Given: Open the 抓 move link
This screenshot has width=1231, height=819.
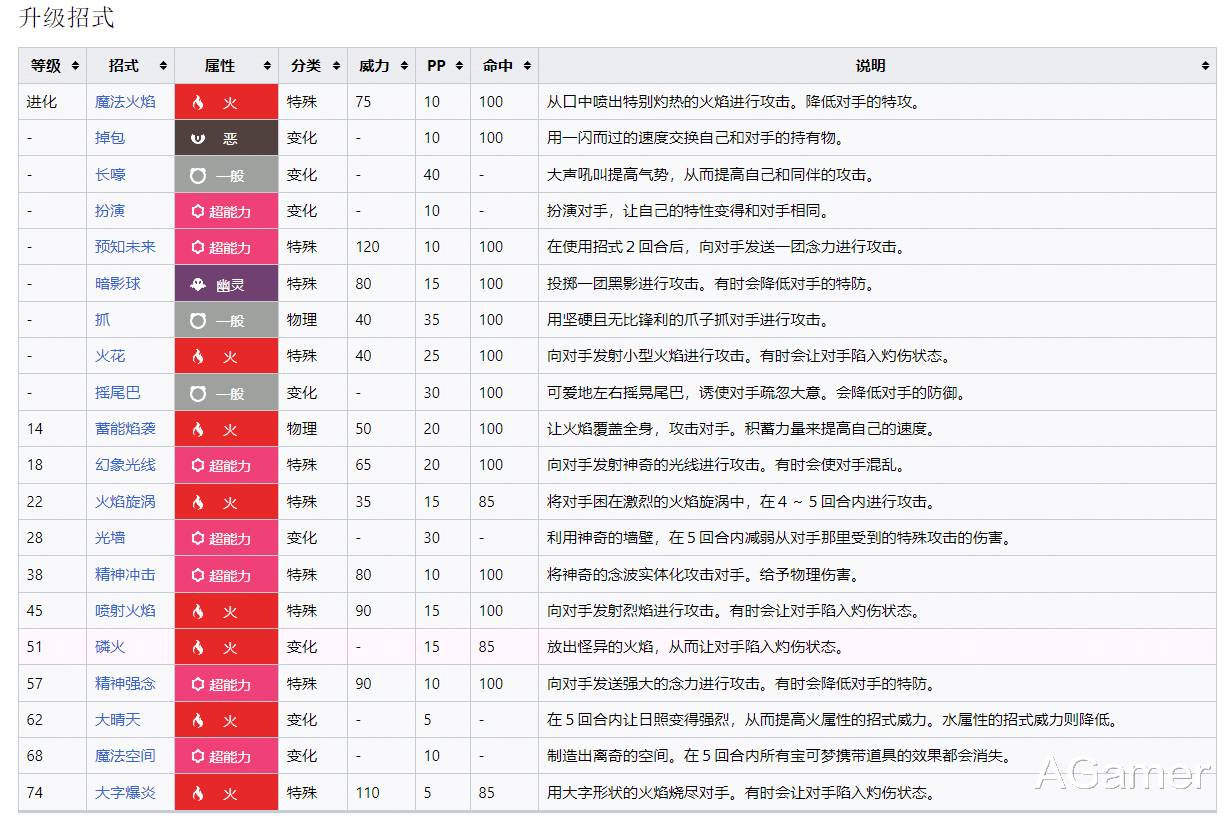Looking at the screenshot, I should pos(103,320).
